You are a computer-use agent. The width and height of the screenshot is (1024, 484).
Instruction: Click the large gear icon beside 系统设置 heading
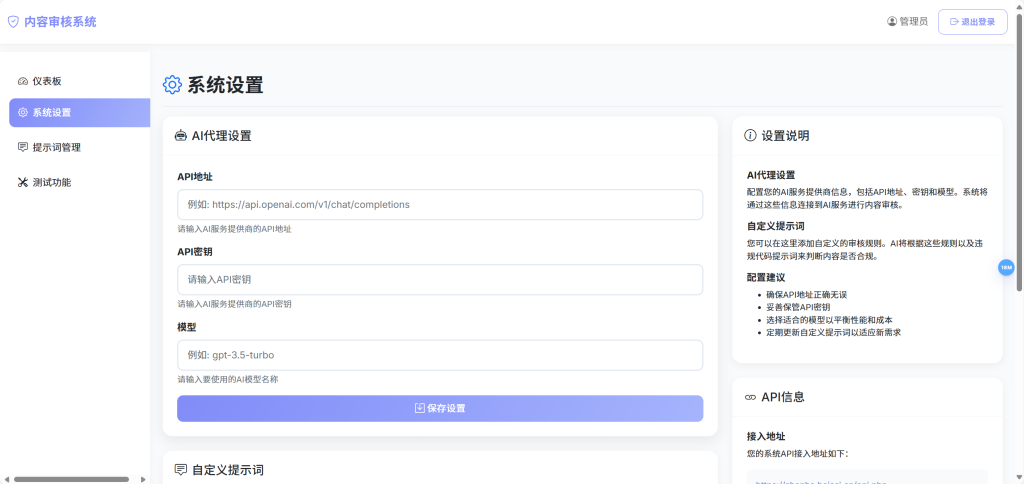click(x=172, y=85)
